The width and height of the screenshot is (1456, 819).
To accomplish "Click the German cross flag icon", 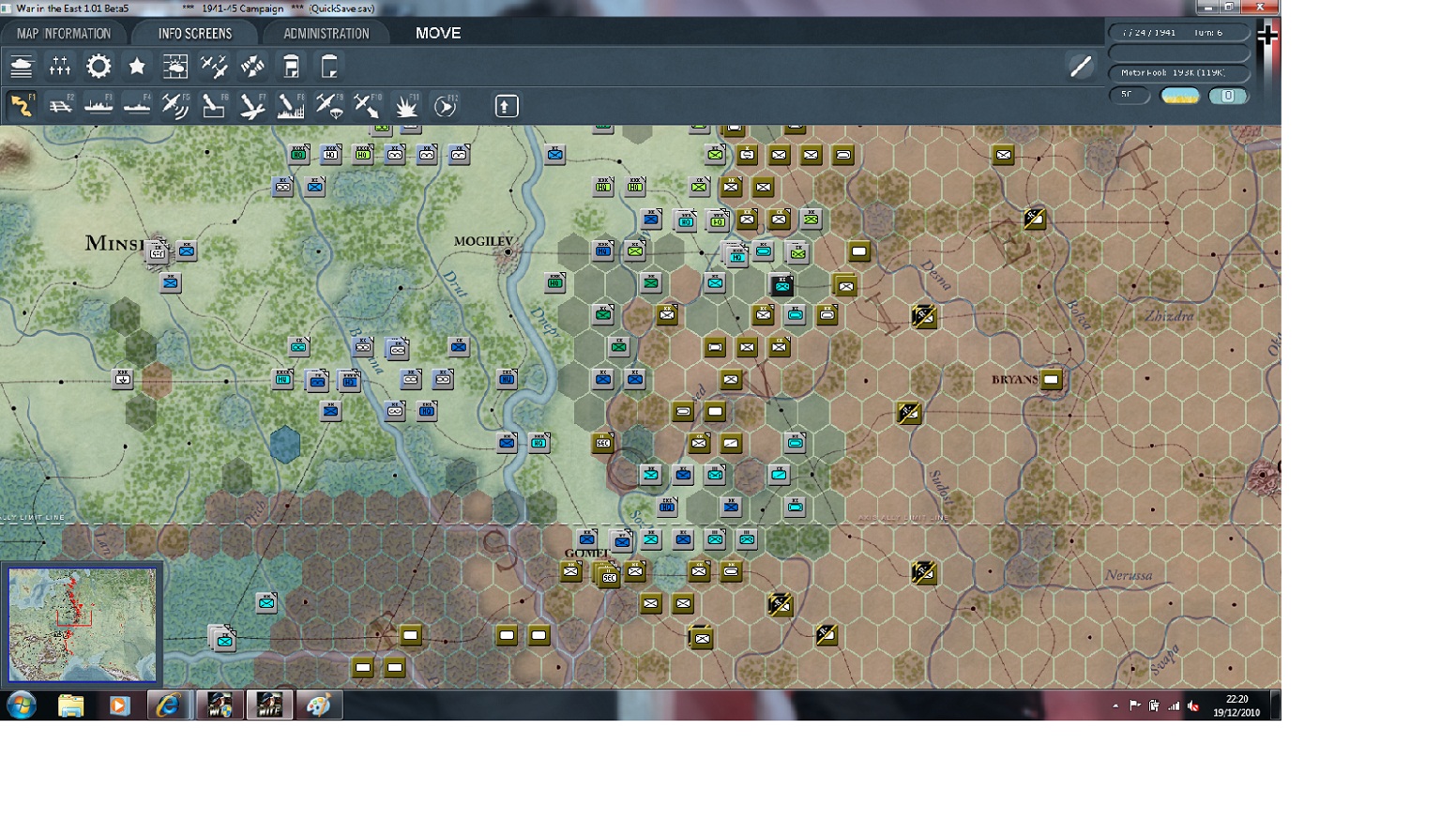I will click(x=1267, y=36).
